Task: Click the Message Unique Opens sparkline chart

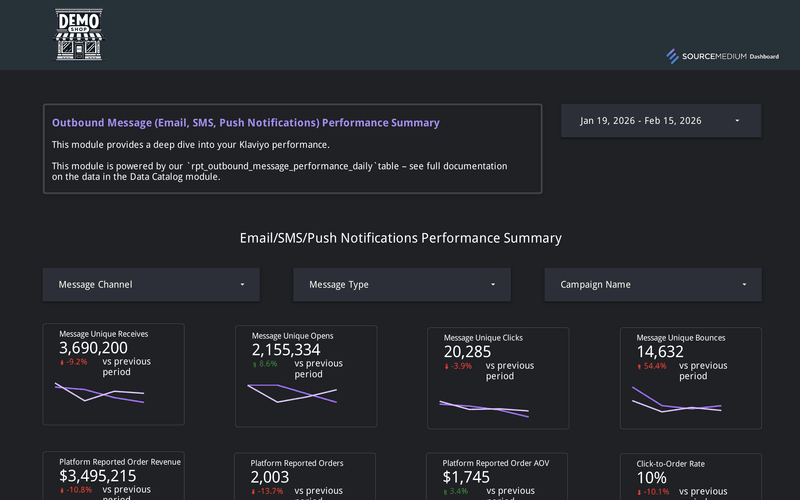Action: tap(292, 393)
